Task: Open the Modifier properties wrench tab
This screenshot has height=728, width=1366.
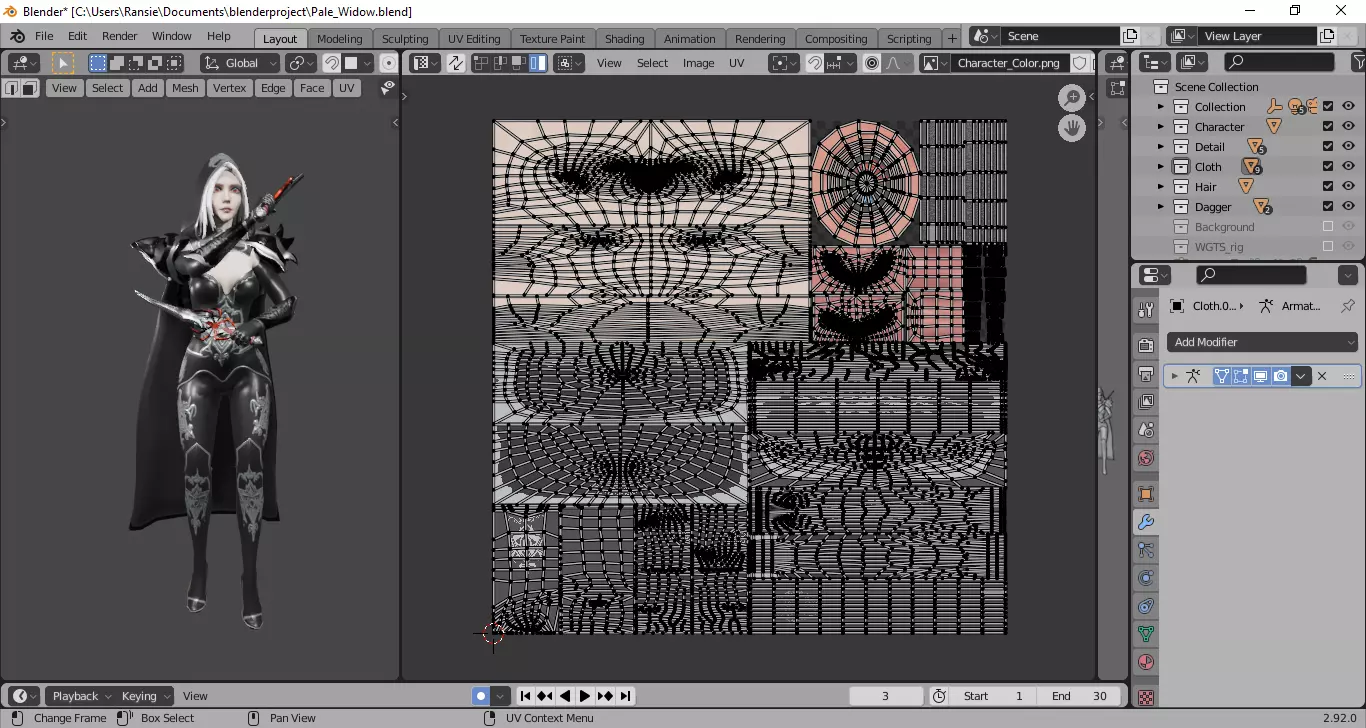Action: coord(1146,522)
